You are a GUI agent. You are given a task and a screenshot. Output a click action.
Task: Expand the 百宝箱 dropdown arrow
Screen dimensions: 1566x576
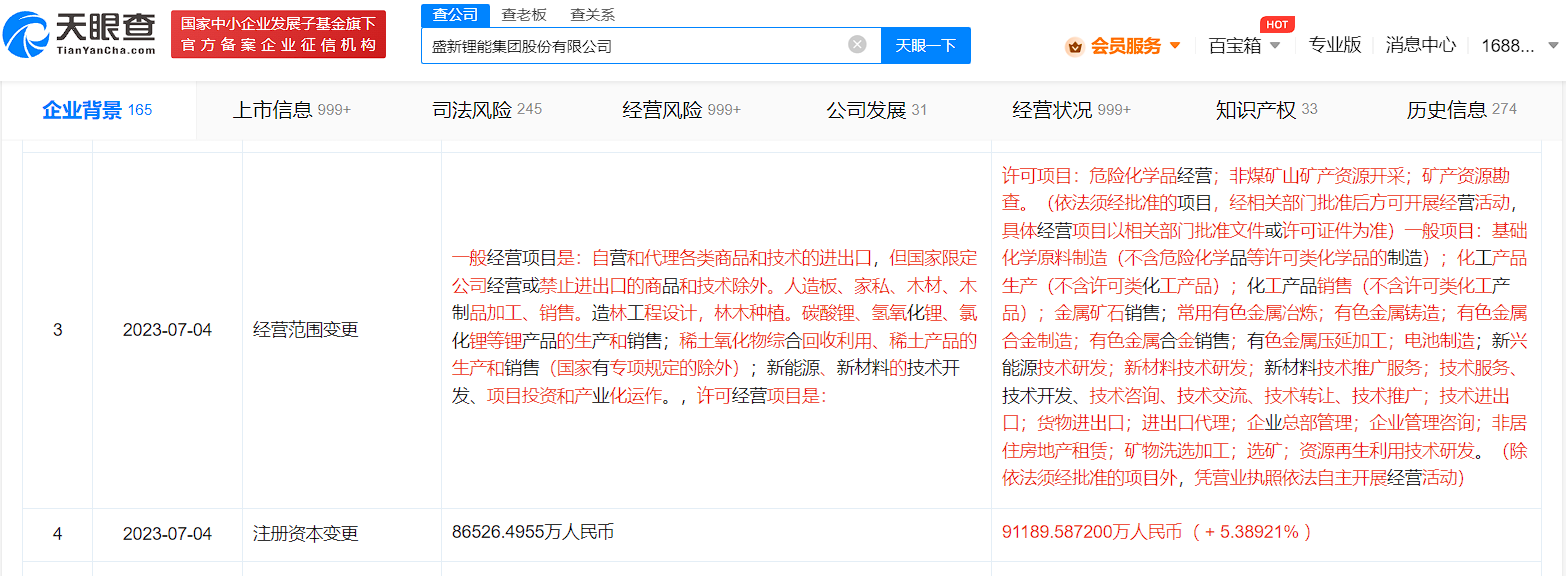1275,46
